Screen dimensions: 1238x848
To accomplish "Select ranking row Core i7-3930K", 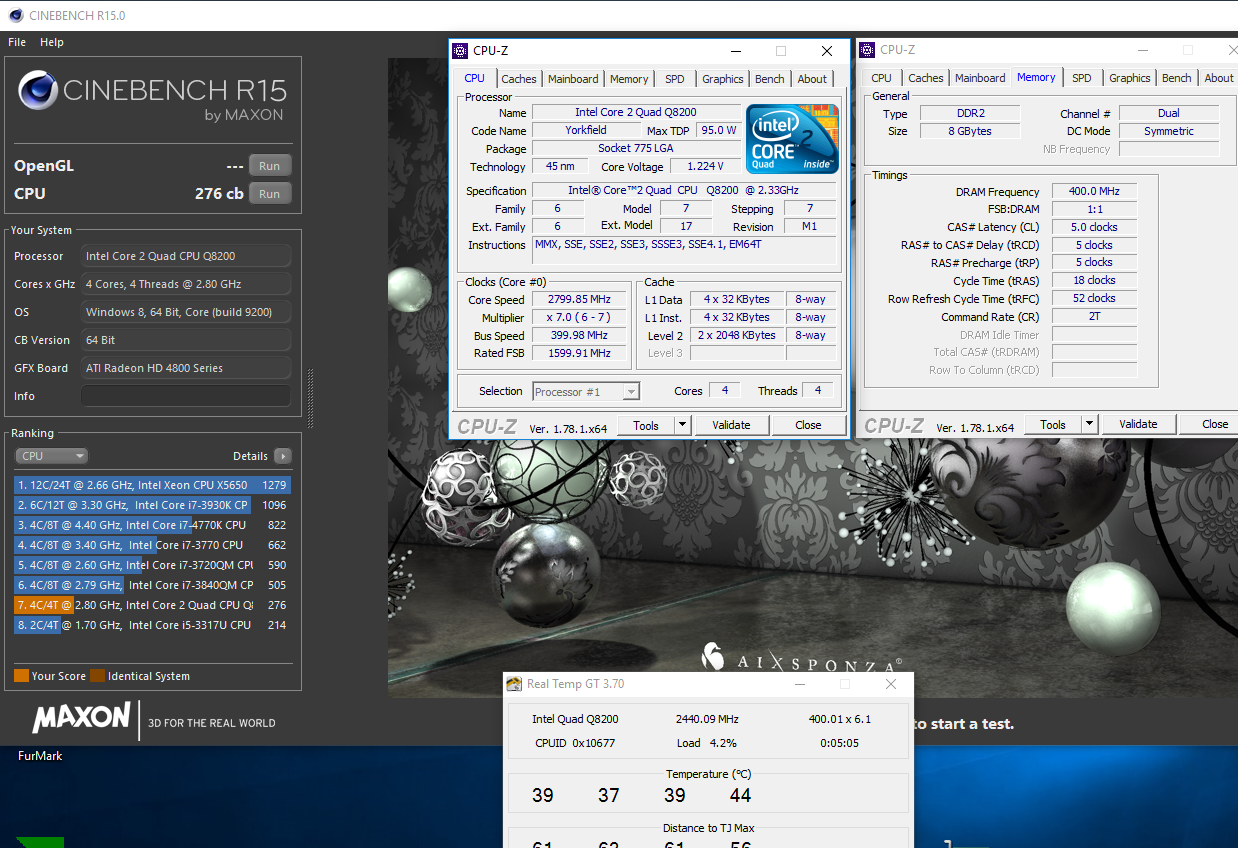I will point(152,505).
